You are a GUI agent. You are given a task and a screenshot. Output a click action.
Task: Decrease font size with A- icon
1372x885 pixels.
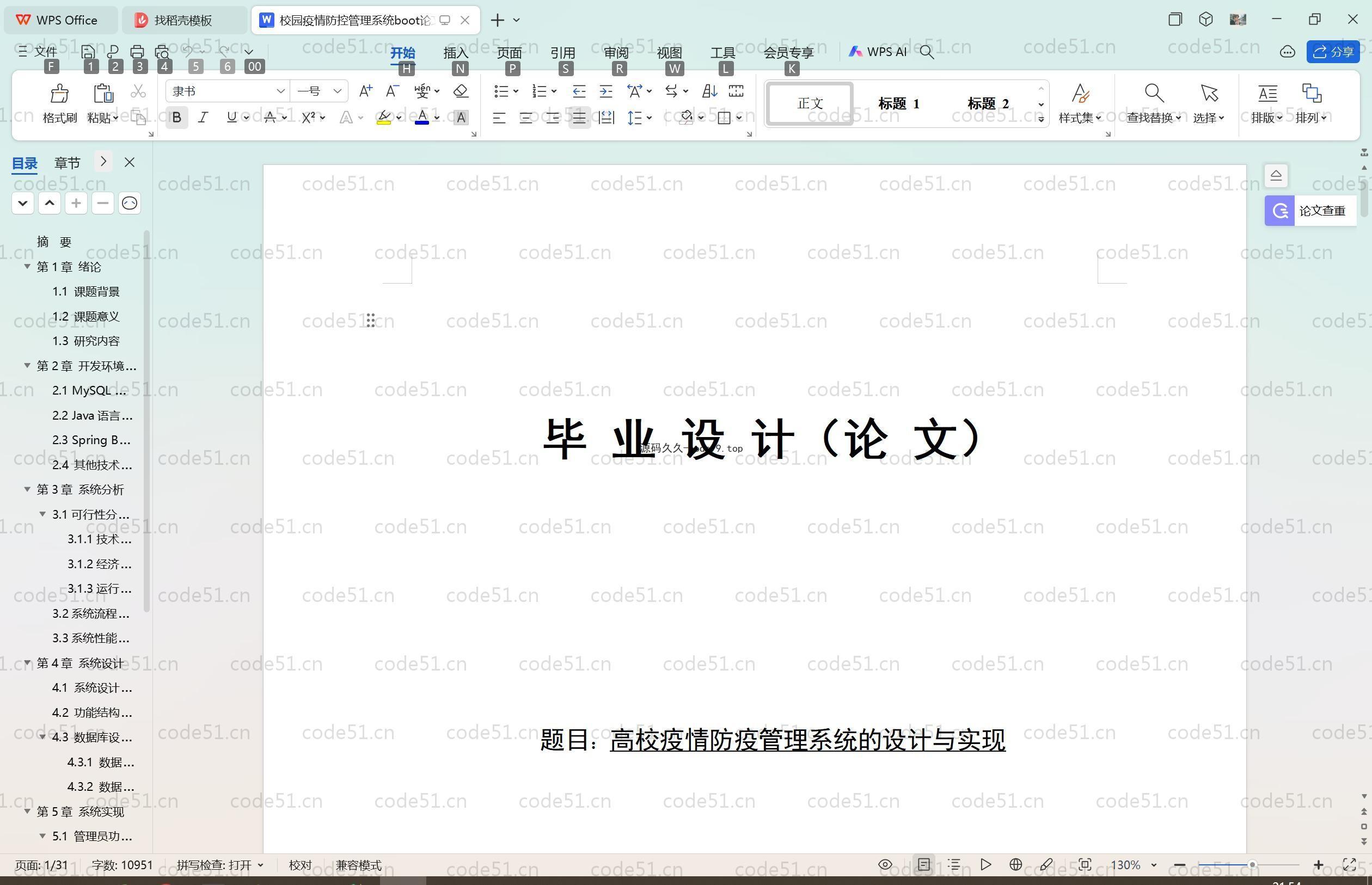coord(393,91)
